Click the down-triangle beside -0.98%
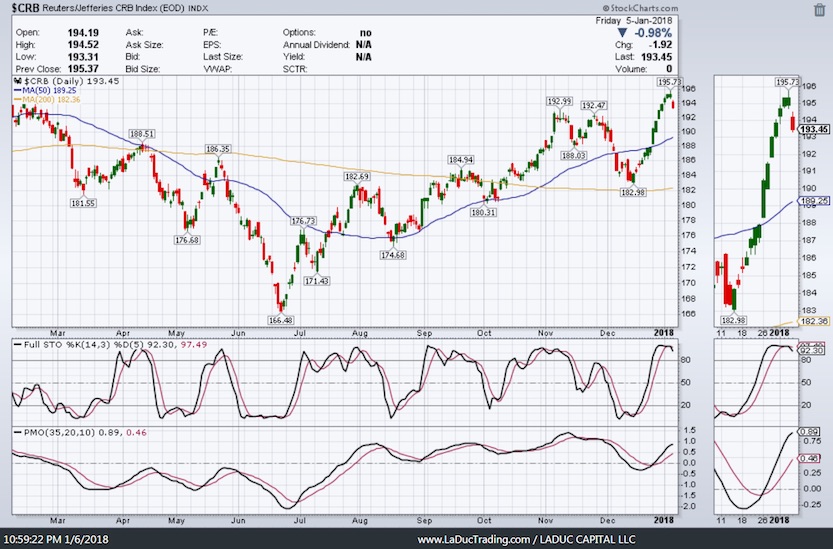 tap(622, 33)
